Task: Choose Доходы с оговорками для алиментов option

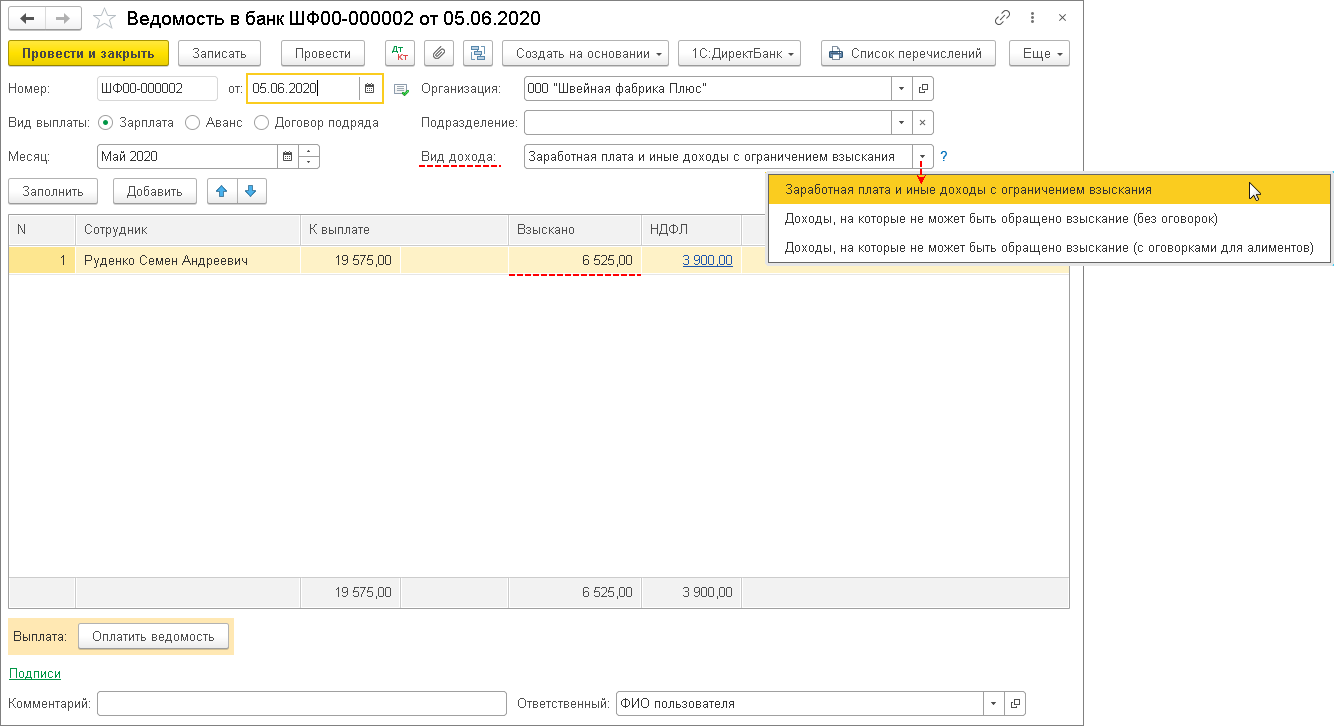Action: pyautogui.click(x=1049, y=247)
